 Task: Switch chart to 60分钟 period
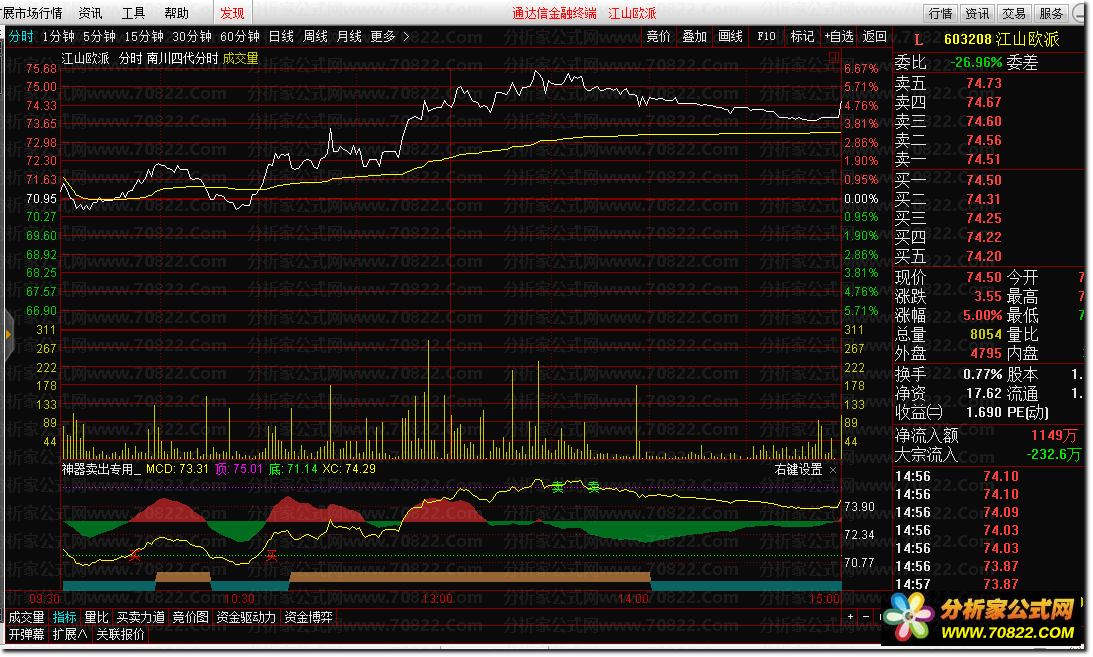pos(240,36)
